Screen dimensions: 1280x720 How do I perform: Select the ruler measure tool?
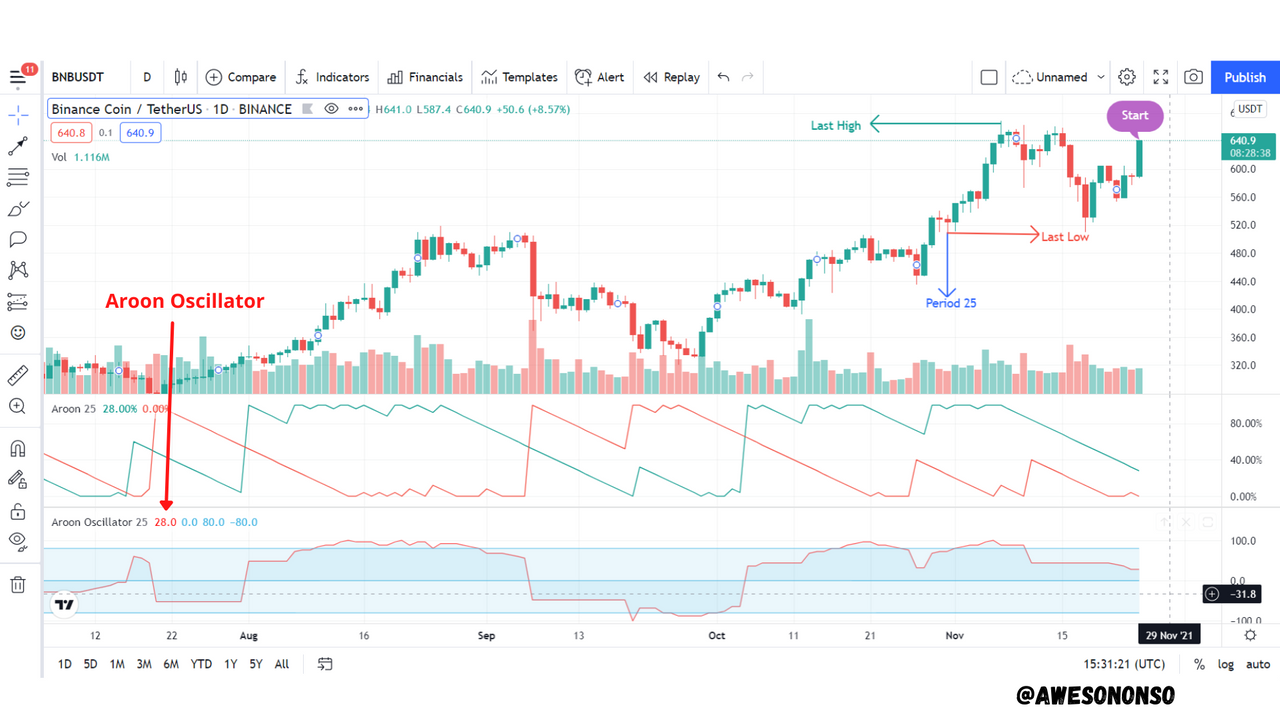[x=17, y=375]
